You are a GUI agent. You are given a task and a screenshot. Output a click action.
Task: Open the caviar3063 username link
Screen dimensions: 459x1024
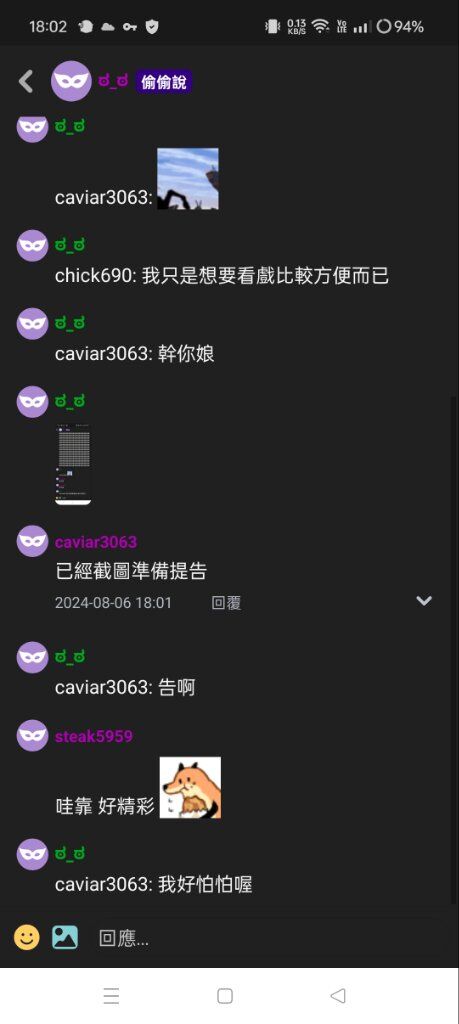click(96, 542)
